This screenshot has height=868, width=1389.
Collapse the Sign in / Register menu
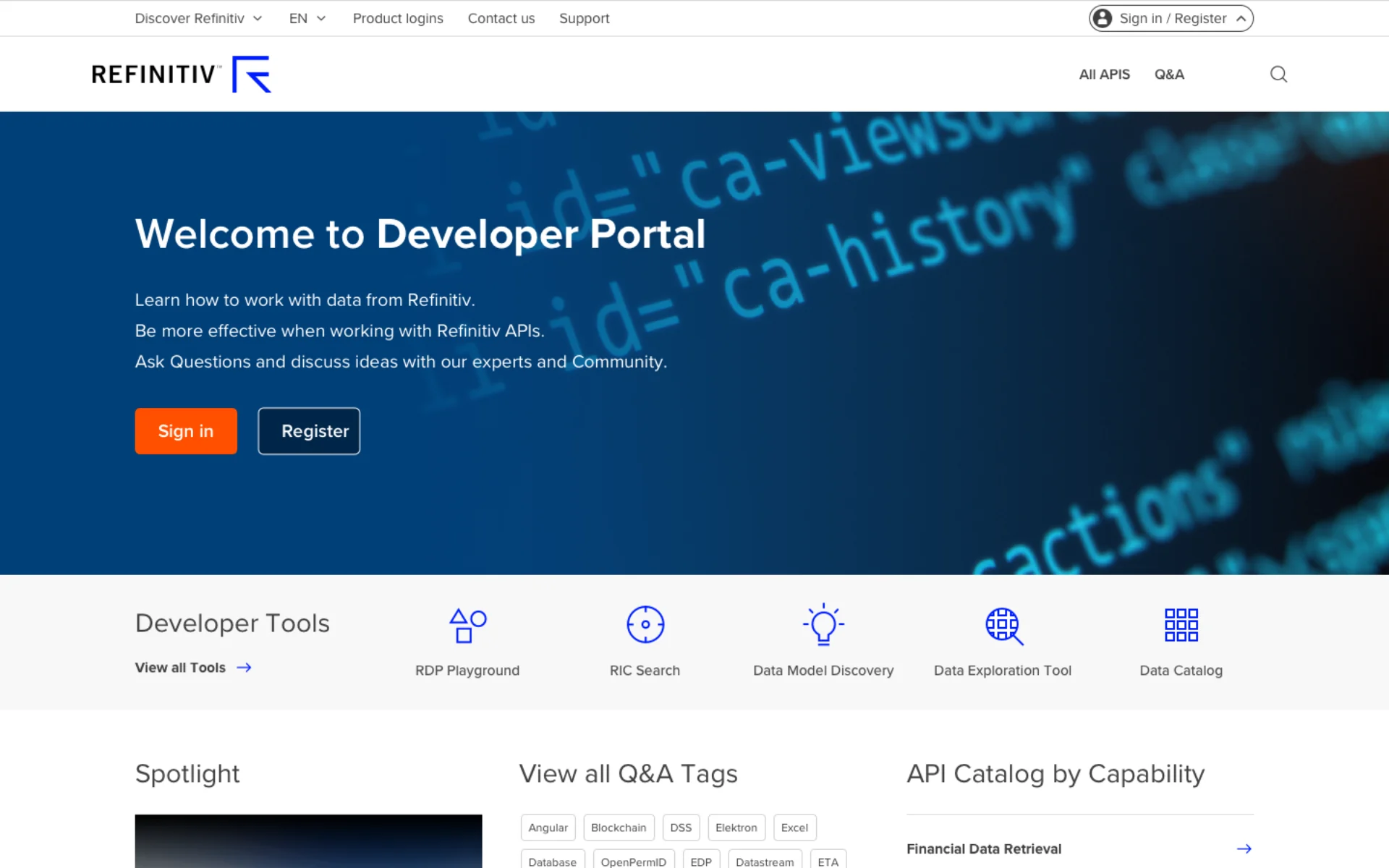point(1241,18)
